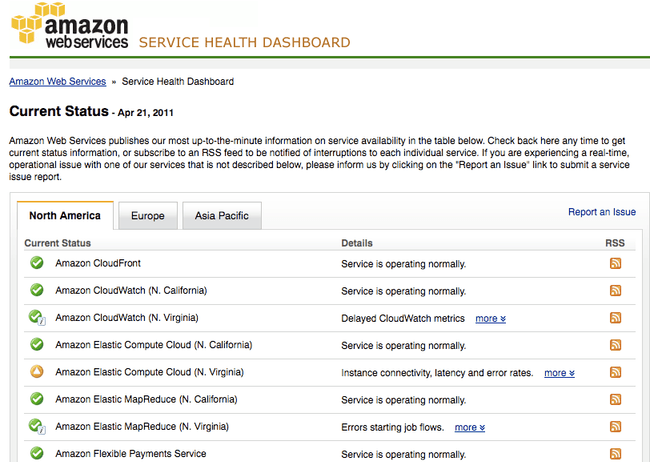Follow the Amazon Web Services breadcrumb link
The image size is (650, 462).
[x=58, y=82]
